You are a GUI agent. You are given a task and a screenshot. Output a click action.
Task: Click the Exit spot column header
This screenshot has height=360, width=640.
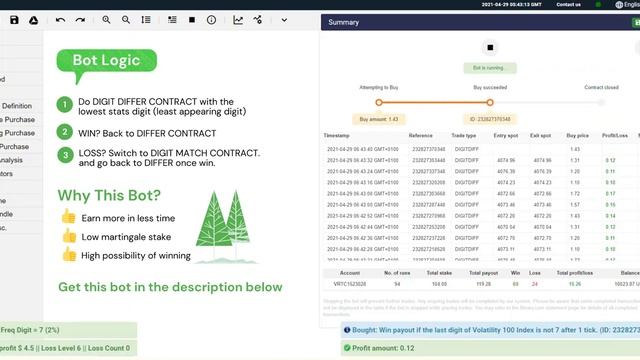pyautogui.click(x=540, y=135)
